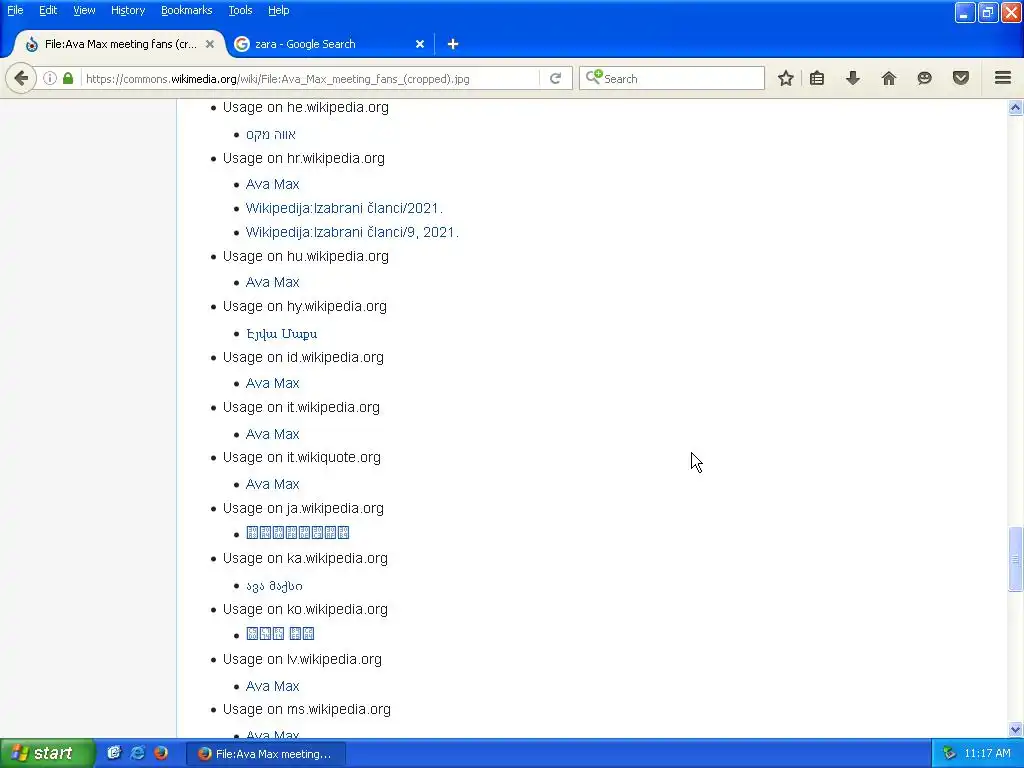
Task: Open the Bookmarks menu
Action: 186,10
